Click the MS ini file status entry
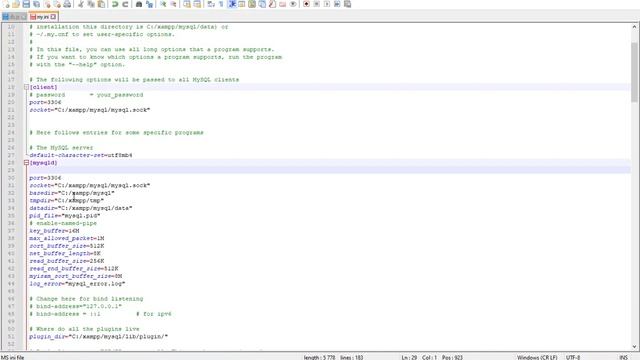The width and height of the screenshot is (640, 360). [x=13, y=357]
